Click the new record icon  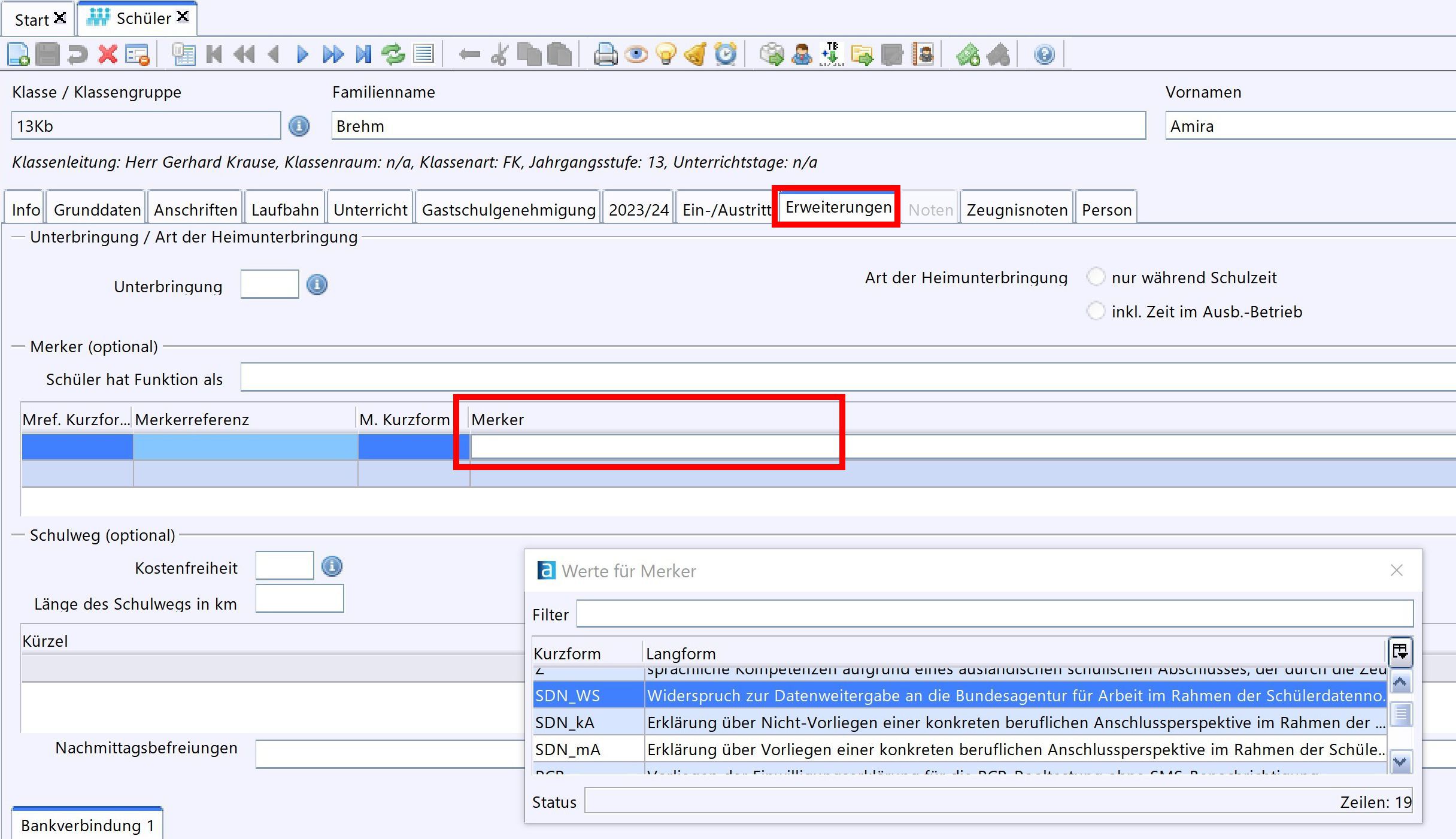pos(19,54)
